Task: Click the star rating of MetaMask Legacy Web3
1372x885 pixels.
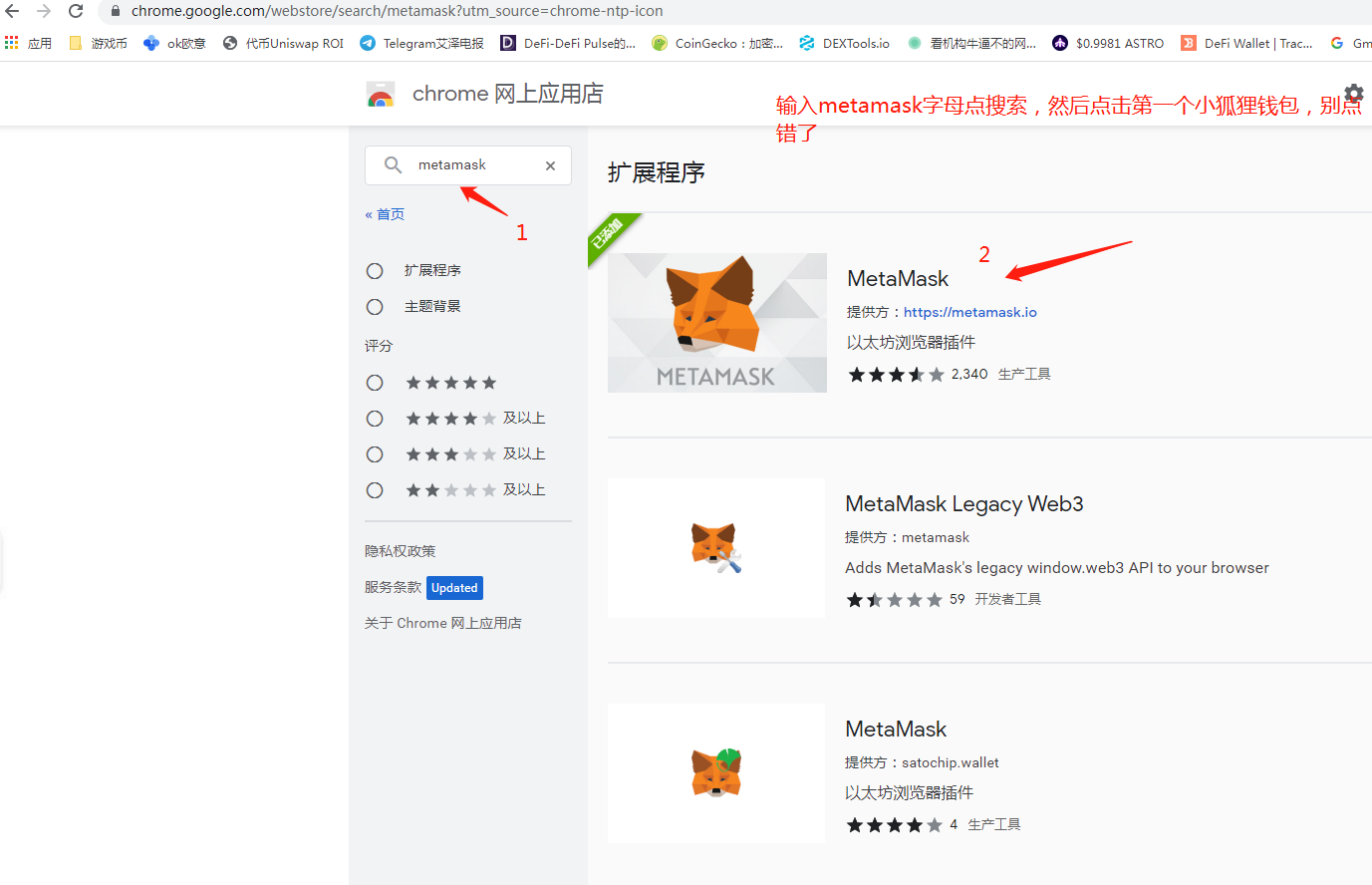Action: [x=894, y=600]
